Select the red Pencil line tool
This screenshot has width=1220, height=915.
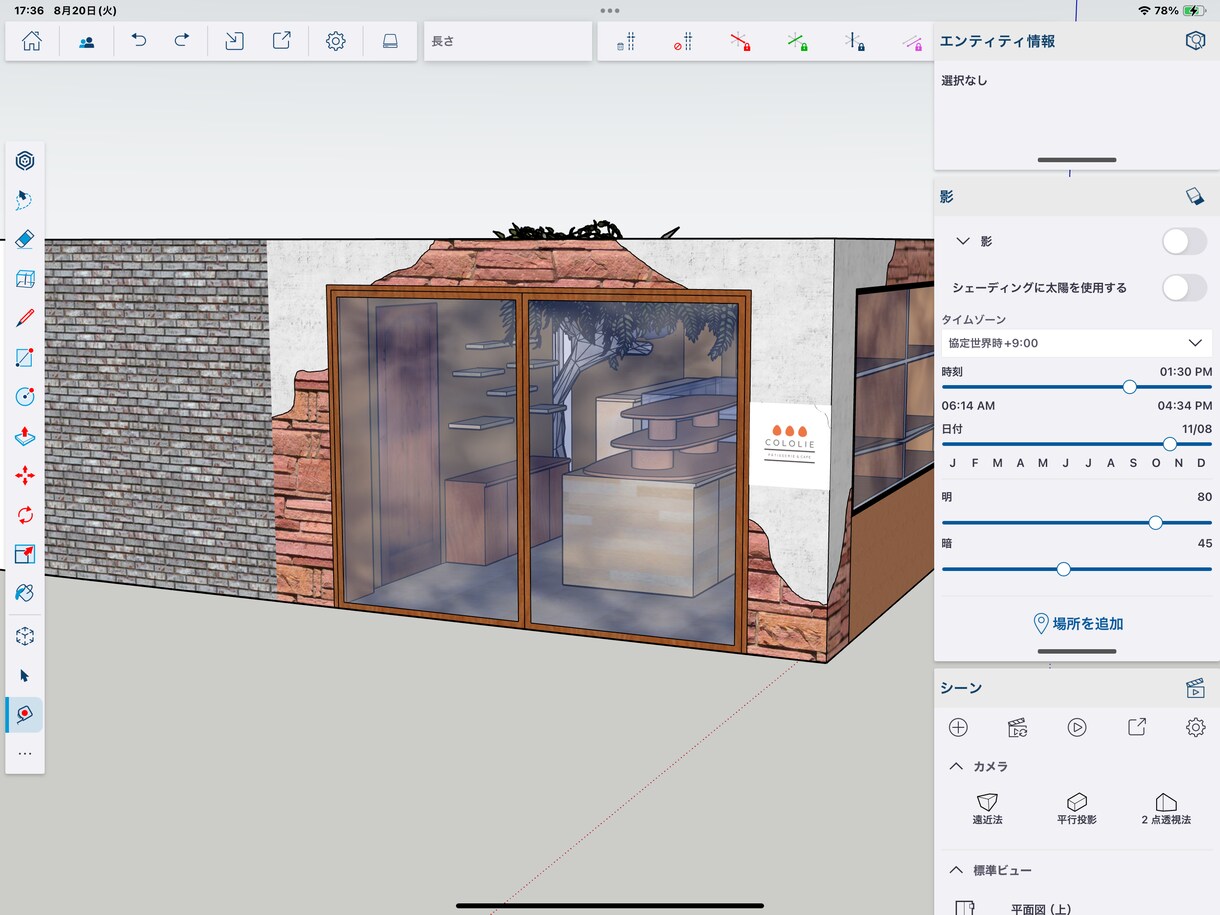25,318
